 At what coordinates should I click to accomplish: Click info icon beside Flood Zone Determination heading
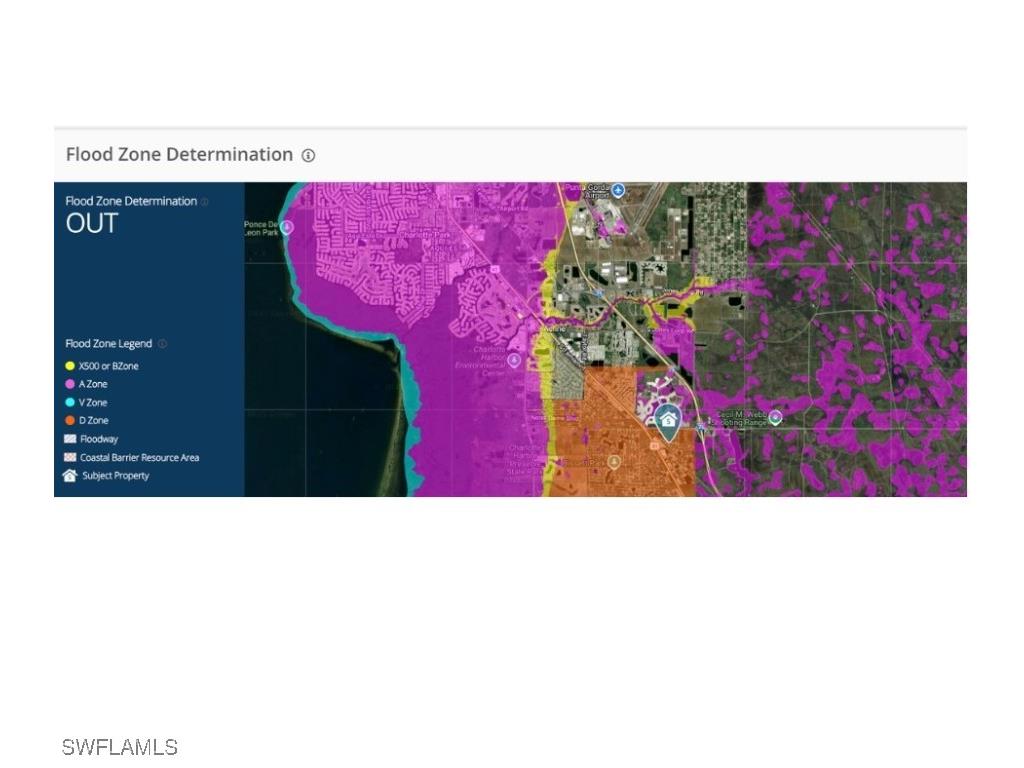coord(308,155)
